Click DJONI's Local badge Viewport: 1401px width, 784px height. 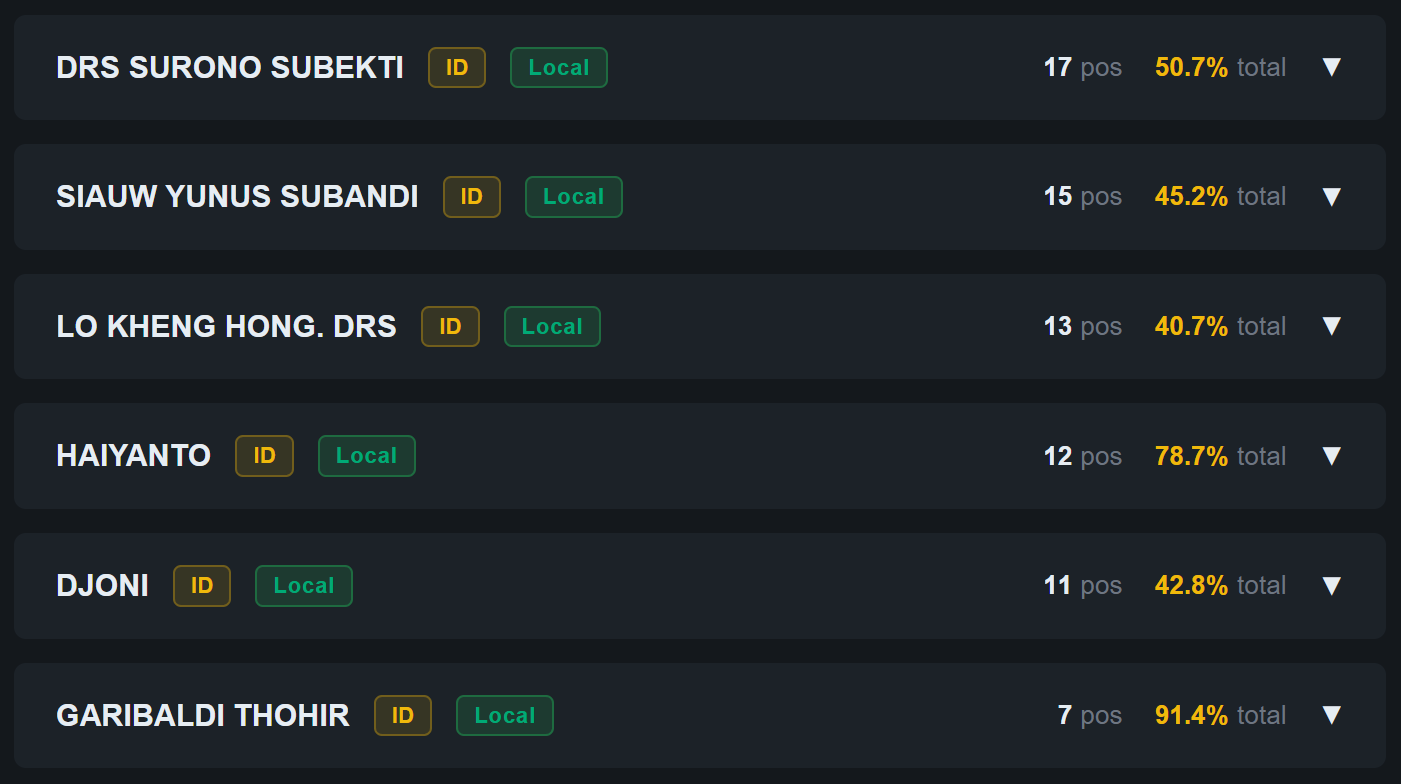coord(303,586)
